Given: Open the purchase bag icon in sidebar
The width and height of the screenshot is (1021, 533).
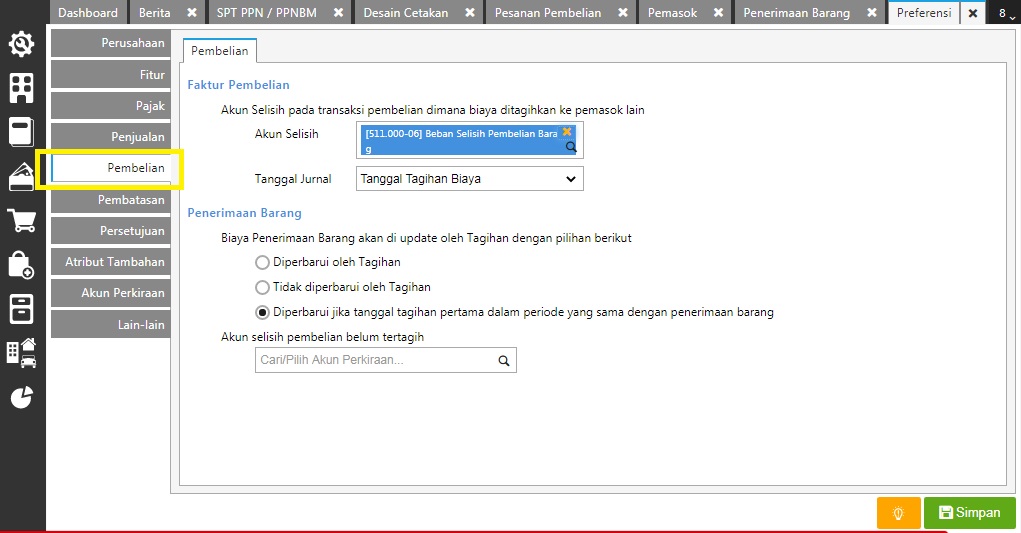Looking at the screenshot, I should 21,265.
